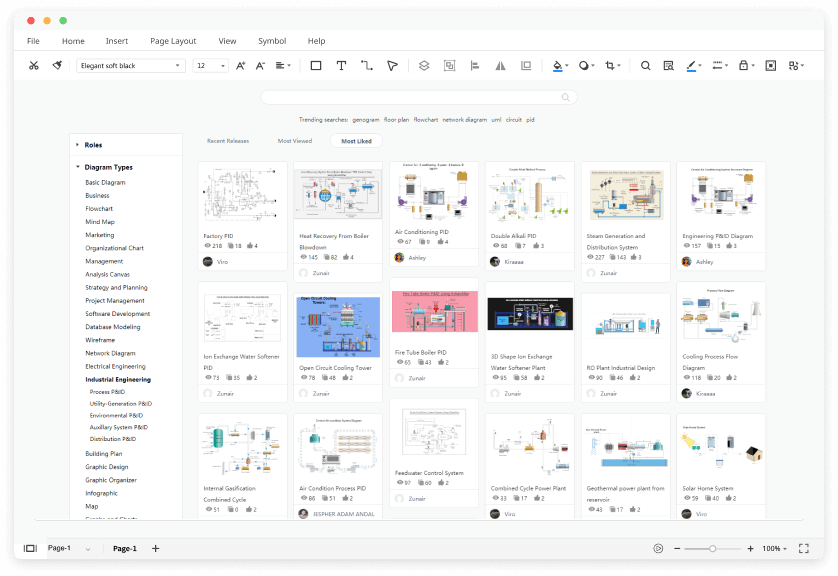Screen dimensions: 838x576
Task: Click the network diagram trending search
Action: click(x=464, y=120)
